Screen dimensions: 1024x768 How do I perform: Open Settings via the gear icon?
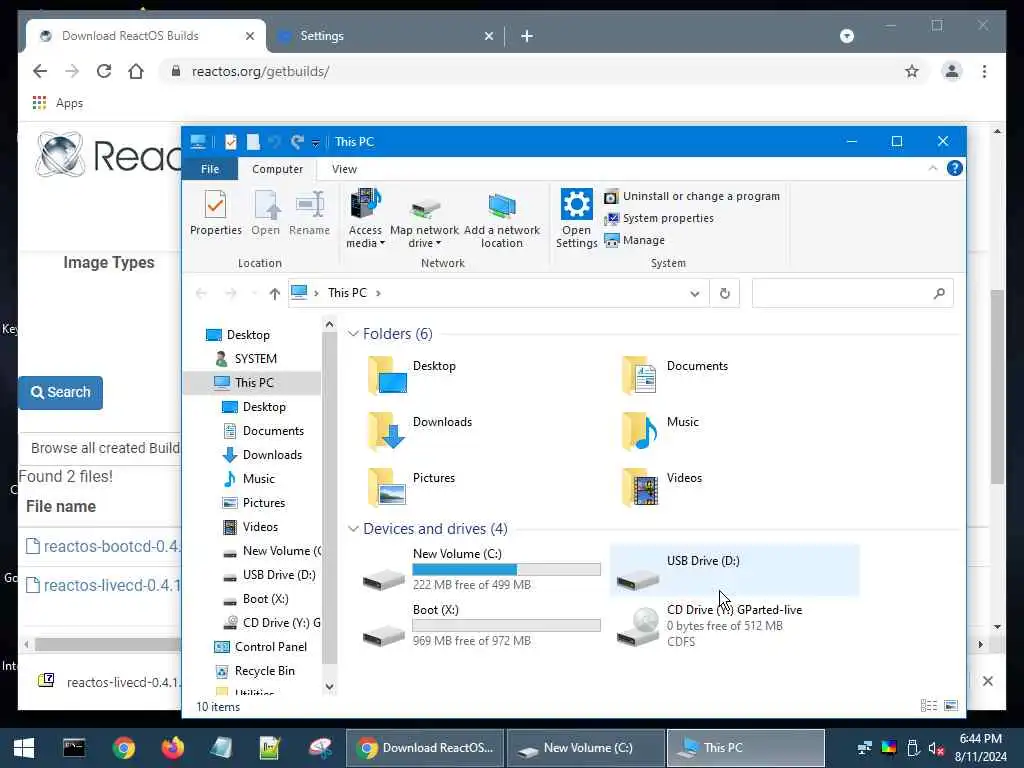pos(576,218)
